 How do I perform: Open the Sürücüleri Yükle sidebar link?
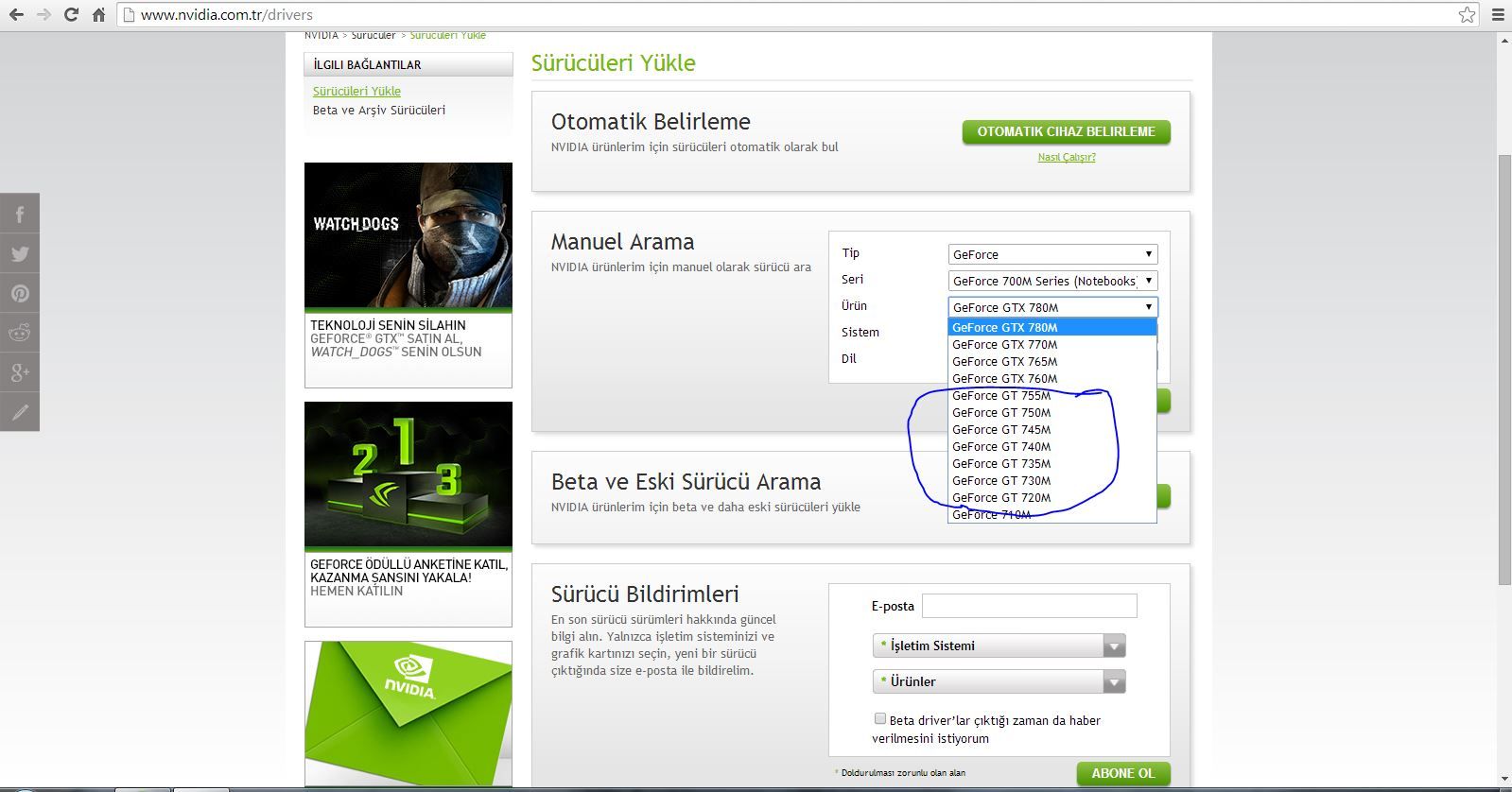[x=356, y=92]
